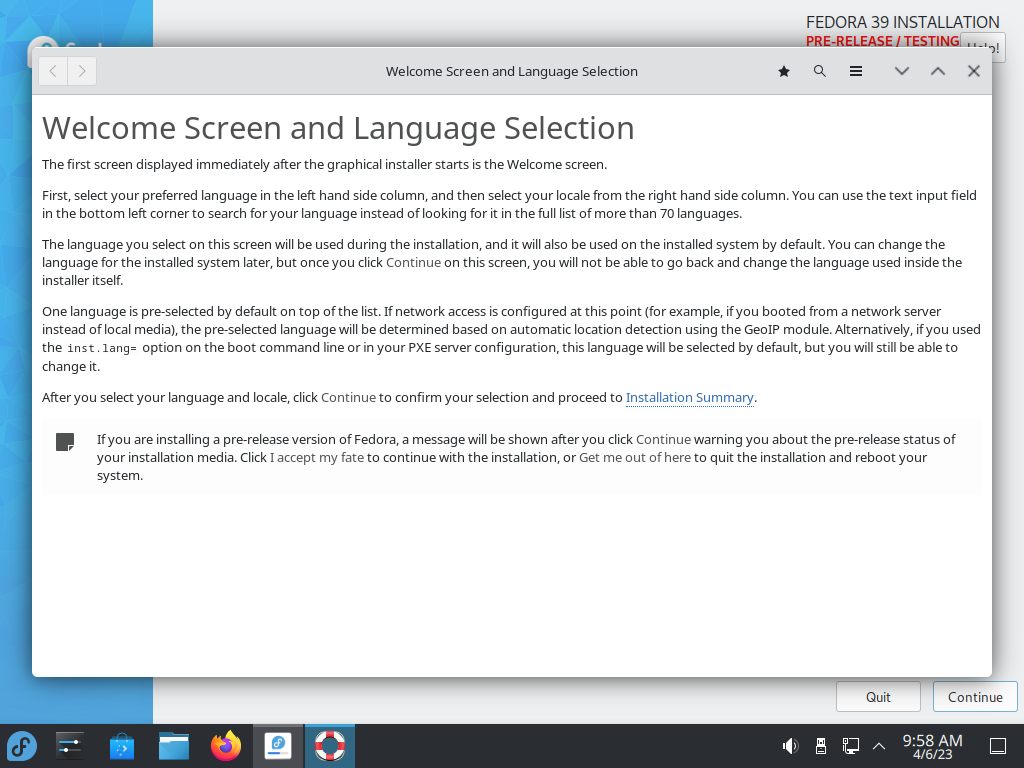The height and width of the screenshot is (768, 1024).
Task: Launch Firefox from the taskbar
Action: tap(226, 746)
